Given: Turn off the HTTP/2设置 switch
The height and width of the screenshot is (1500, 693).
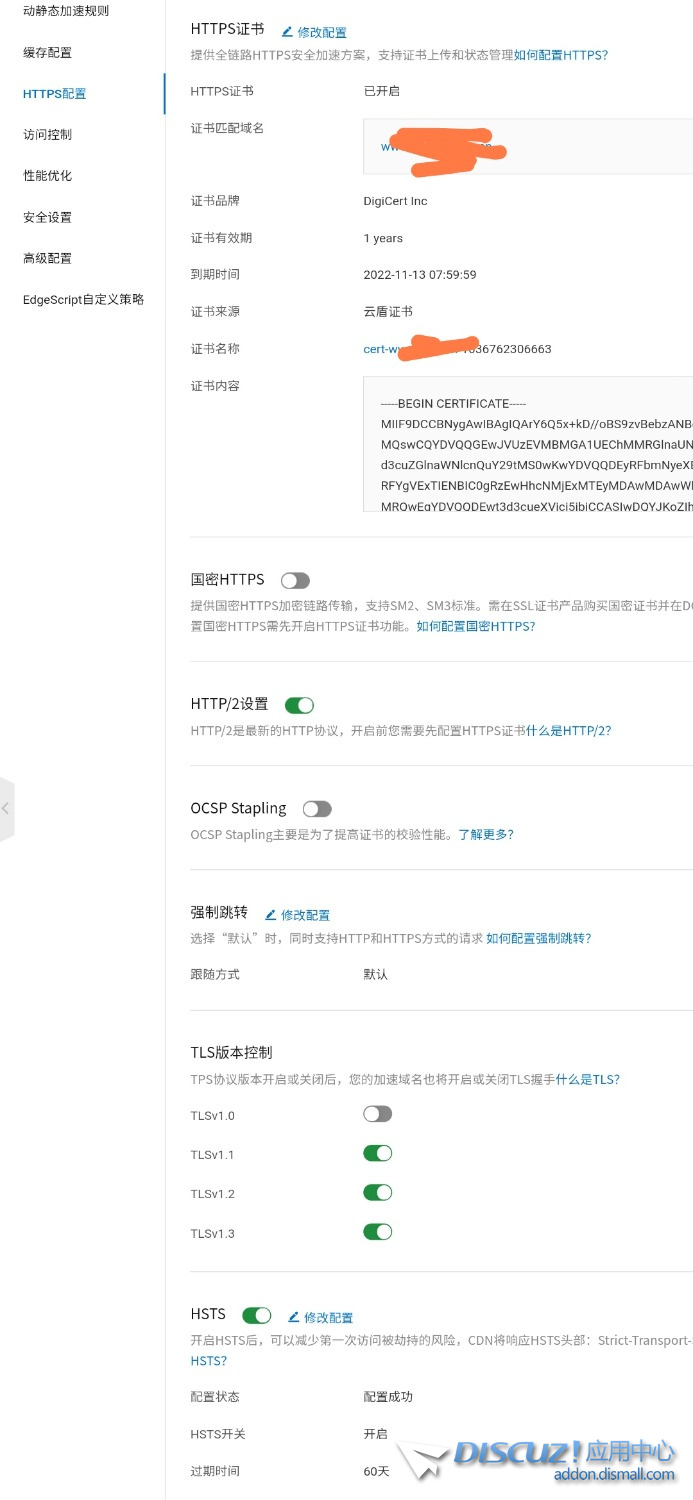Looking at the screenshot, I should (x=299, y=705).
